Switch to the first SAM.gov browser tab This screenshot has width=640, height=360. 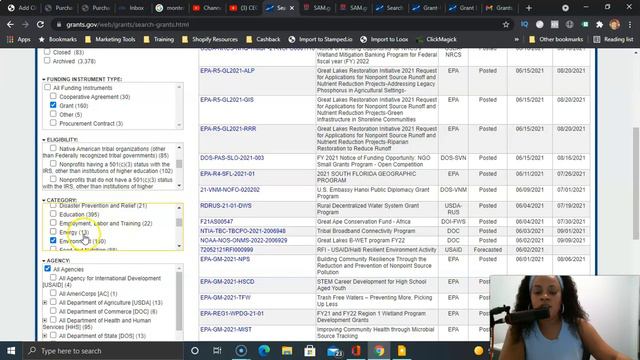pos(317,8)
